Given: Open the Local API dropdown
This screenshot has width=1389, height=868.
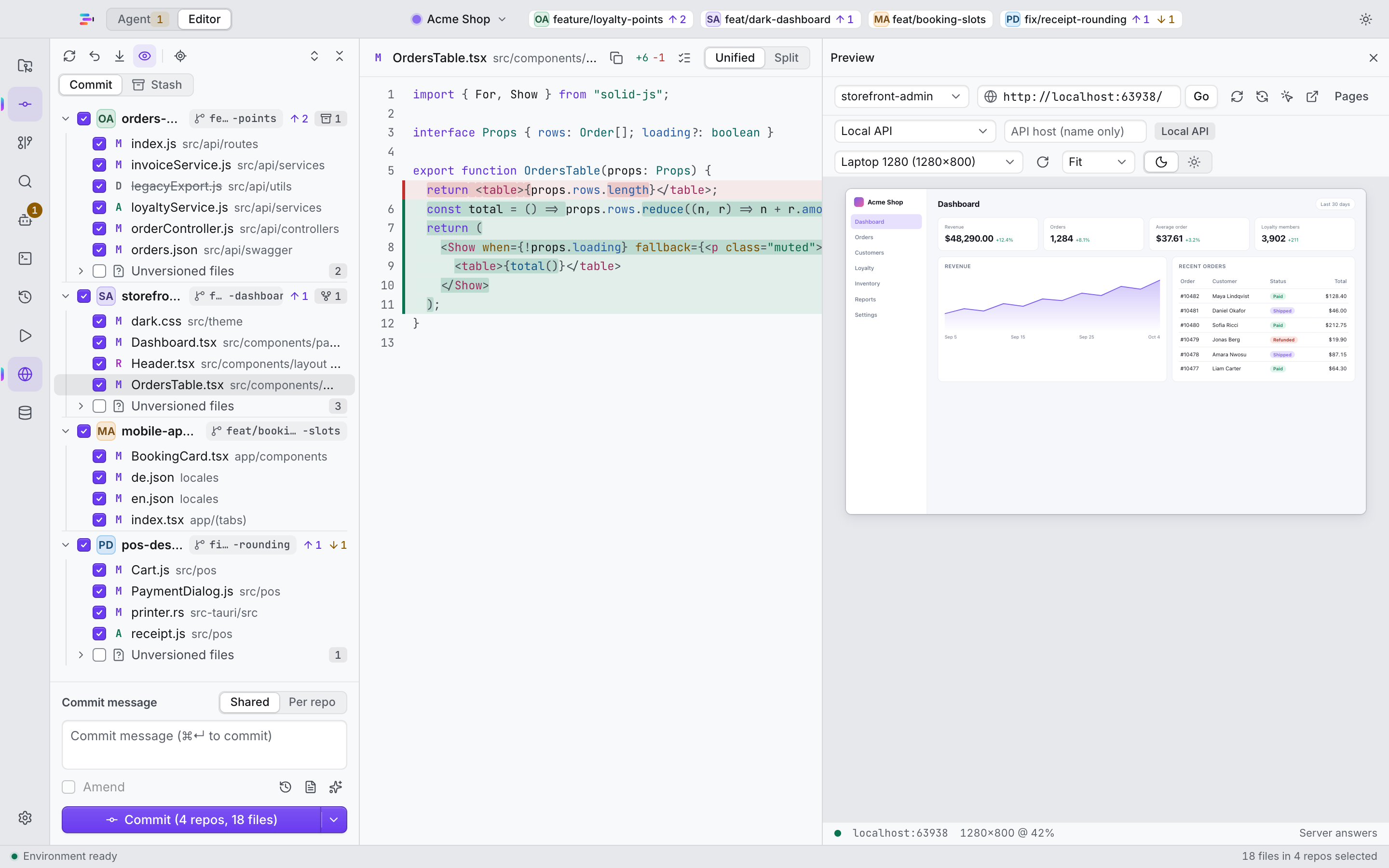Looking at the screenshot, I should (x=914, y=131).
